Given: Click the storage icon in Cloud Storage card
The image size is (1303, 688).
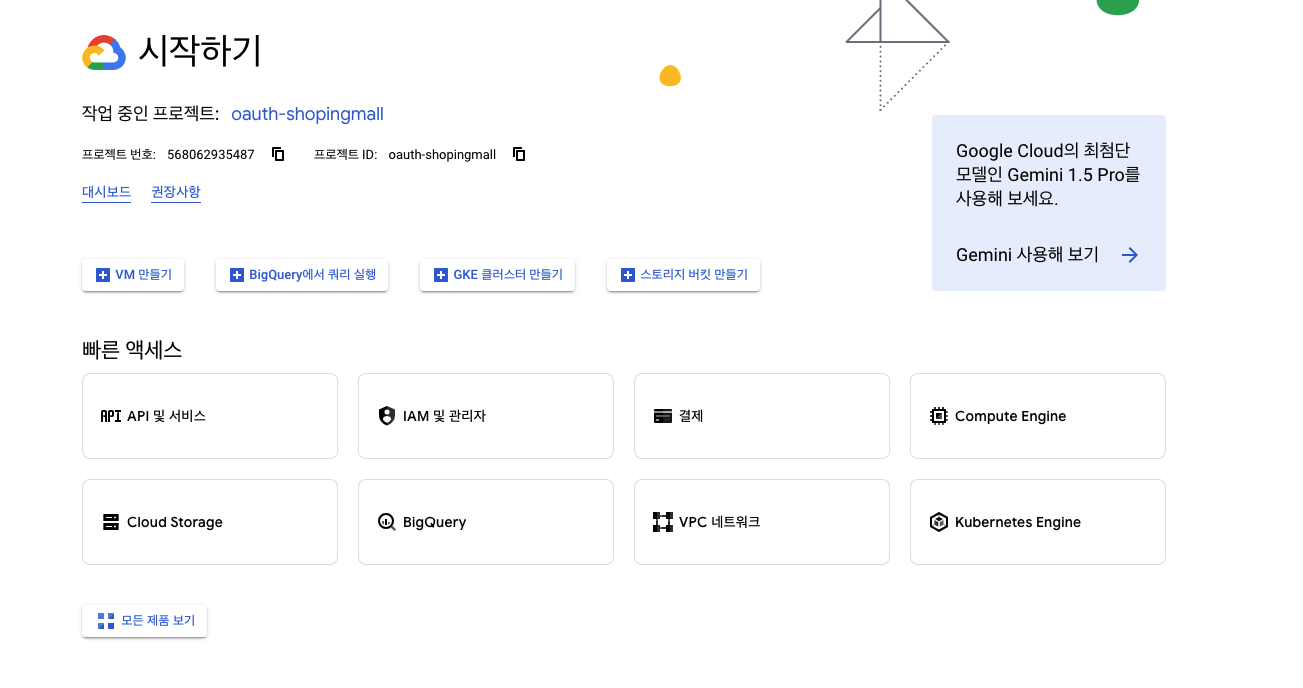Looking at the screenshot, I should pos(111,522).
